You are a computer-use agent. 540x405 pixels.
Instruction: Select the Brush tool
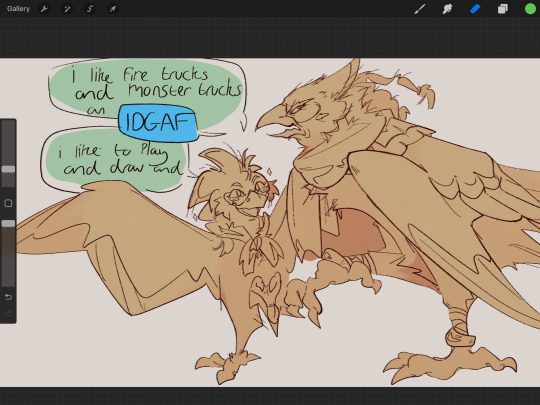coord(419,9)
